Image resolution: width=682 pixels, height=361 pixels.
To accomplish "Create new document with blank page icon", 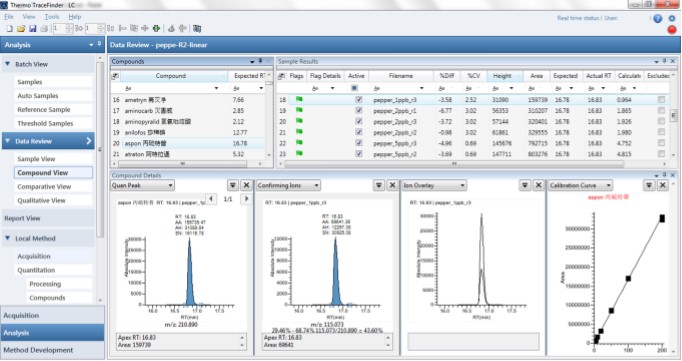I will 10,29.
